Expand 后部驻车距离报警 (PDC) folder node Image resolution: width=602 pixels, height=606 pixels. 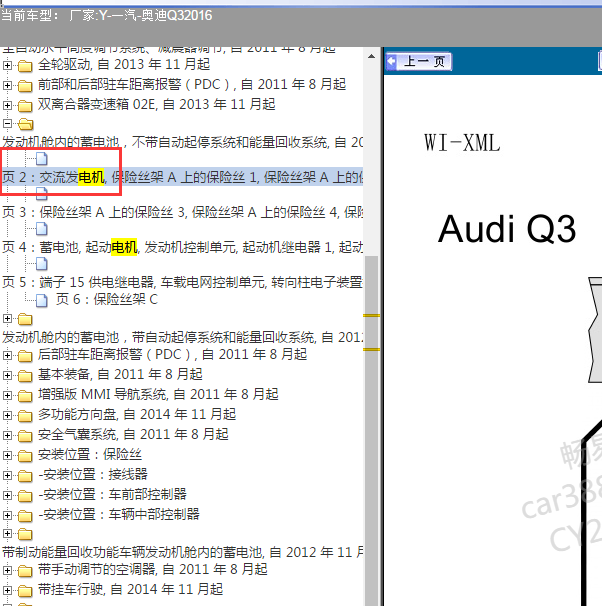[x=7, y=355]
